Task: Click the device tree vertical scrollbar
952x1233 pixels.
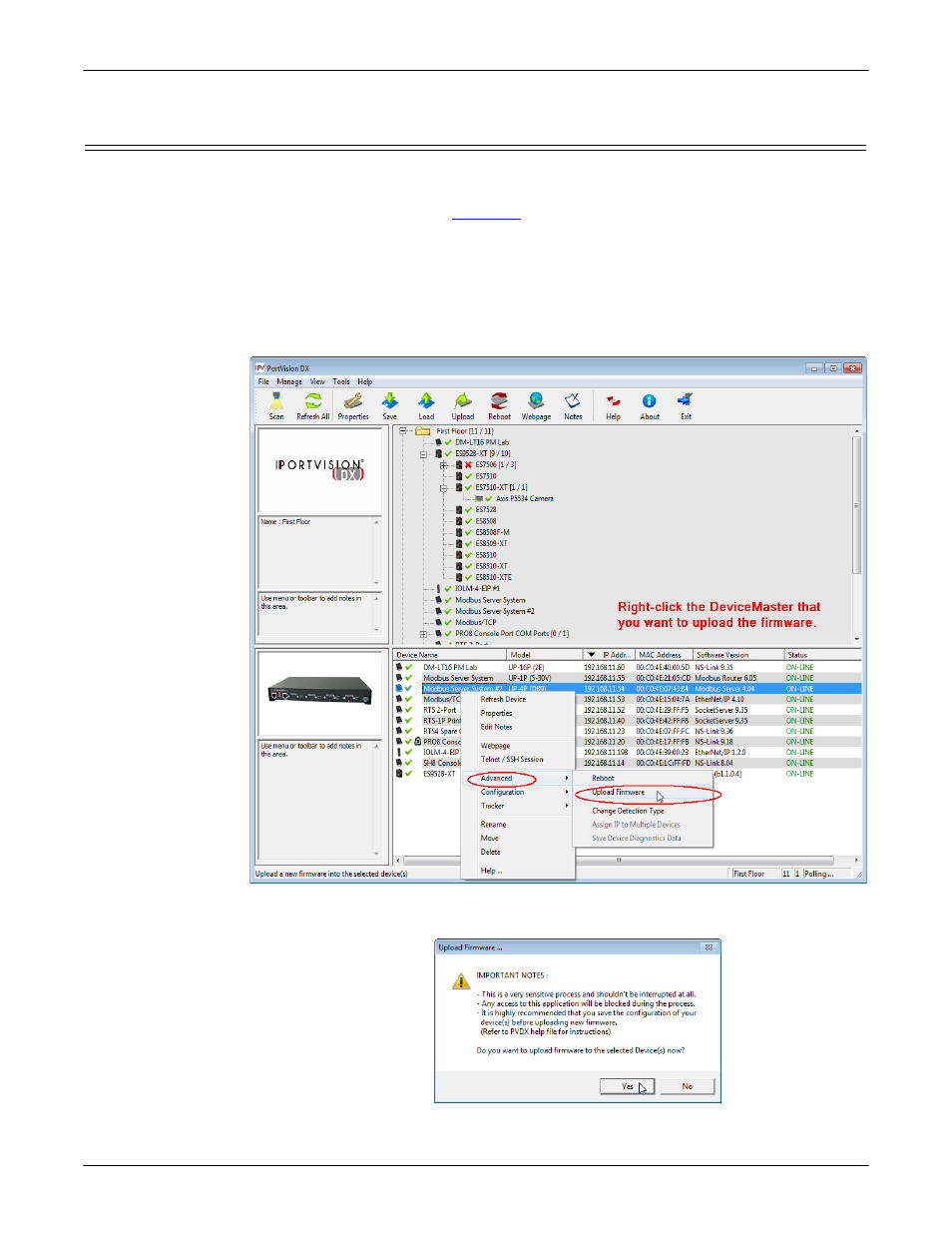Action: (x=857, y=535)
